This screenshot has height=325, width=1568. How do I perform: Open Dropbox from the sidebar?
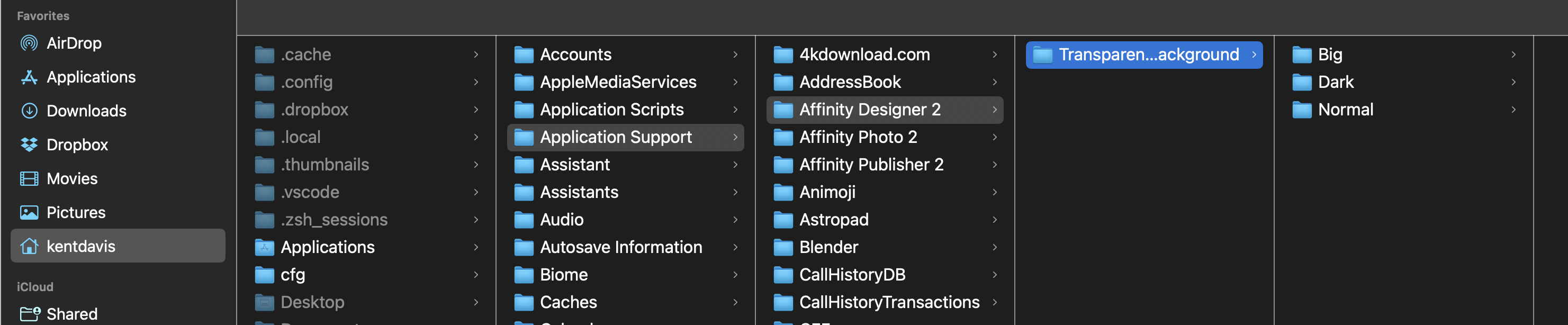click(77, 145)
